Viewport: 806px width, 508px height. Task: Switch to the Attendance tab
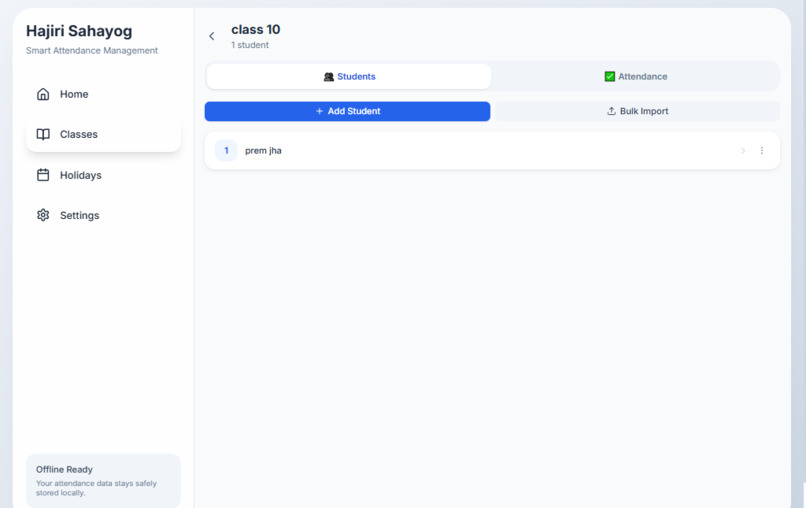point(635,77)
